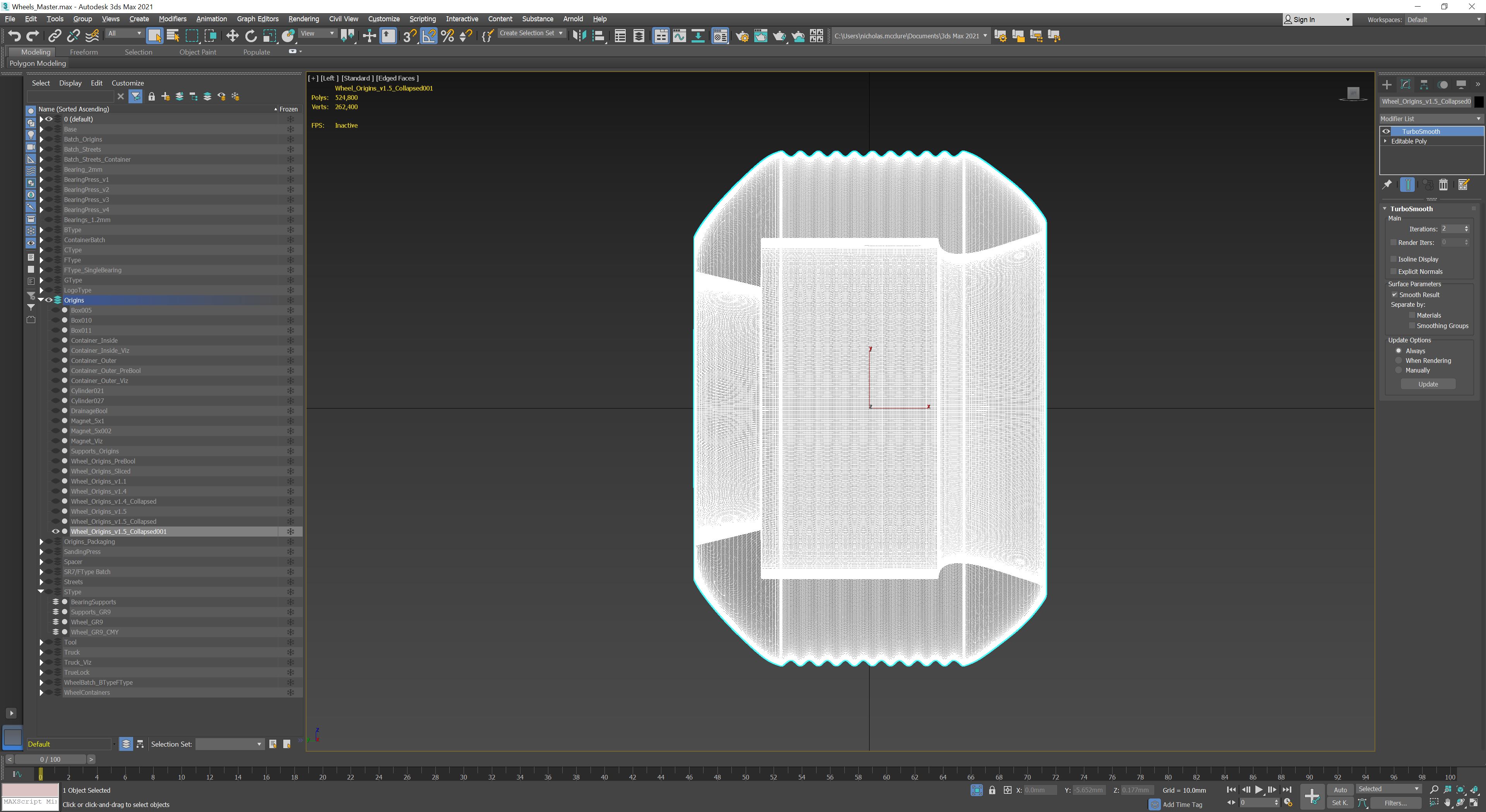Image resolution: width=1486 pixels, height=812 pixels.
Task: Remove modifier from the stack trash icon
Action: click(x=1443, y=185)
